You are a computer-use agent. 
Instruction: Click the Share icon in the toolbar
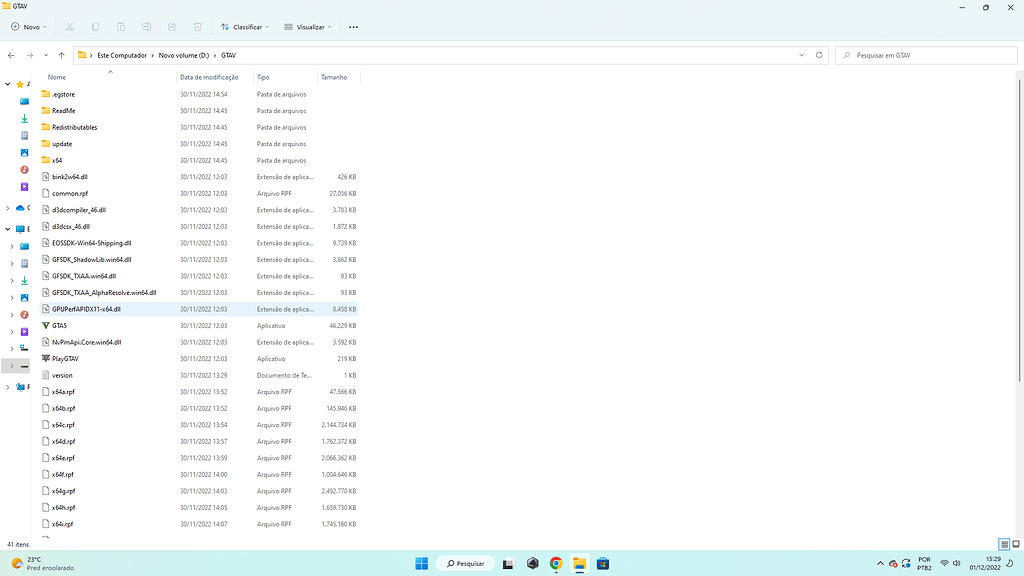(x=173, y=27)
